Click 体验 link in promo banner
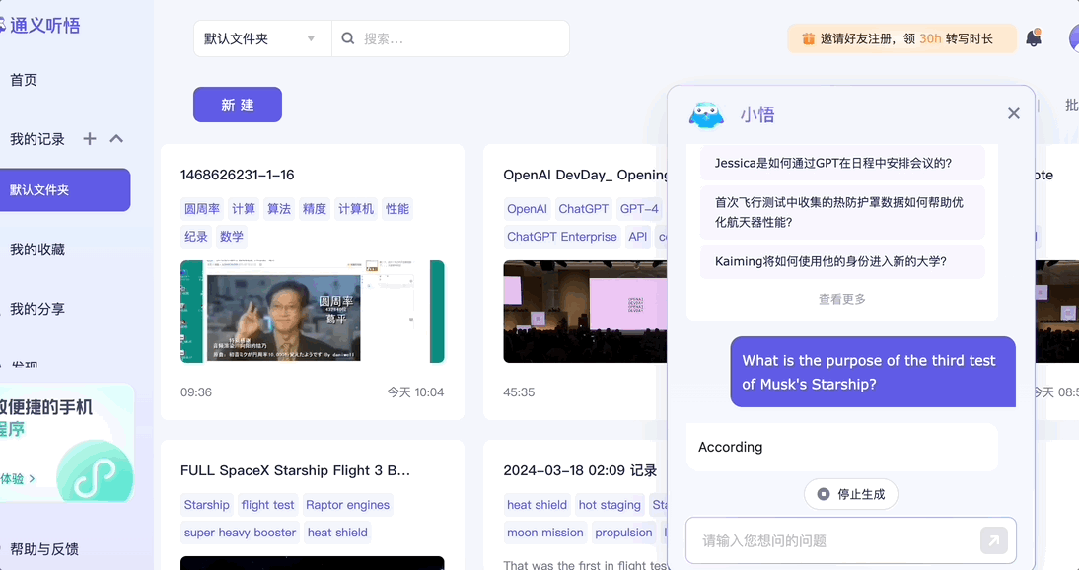 (18, 478)
